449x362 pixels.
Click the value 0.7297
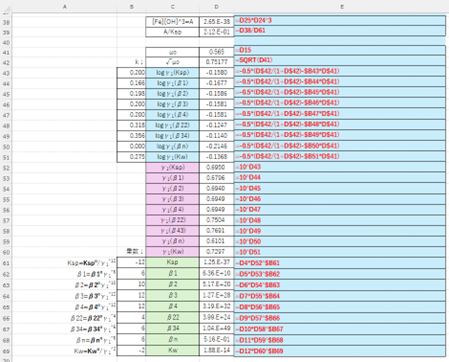point(217,252)
